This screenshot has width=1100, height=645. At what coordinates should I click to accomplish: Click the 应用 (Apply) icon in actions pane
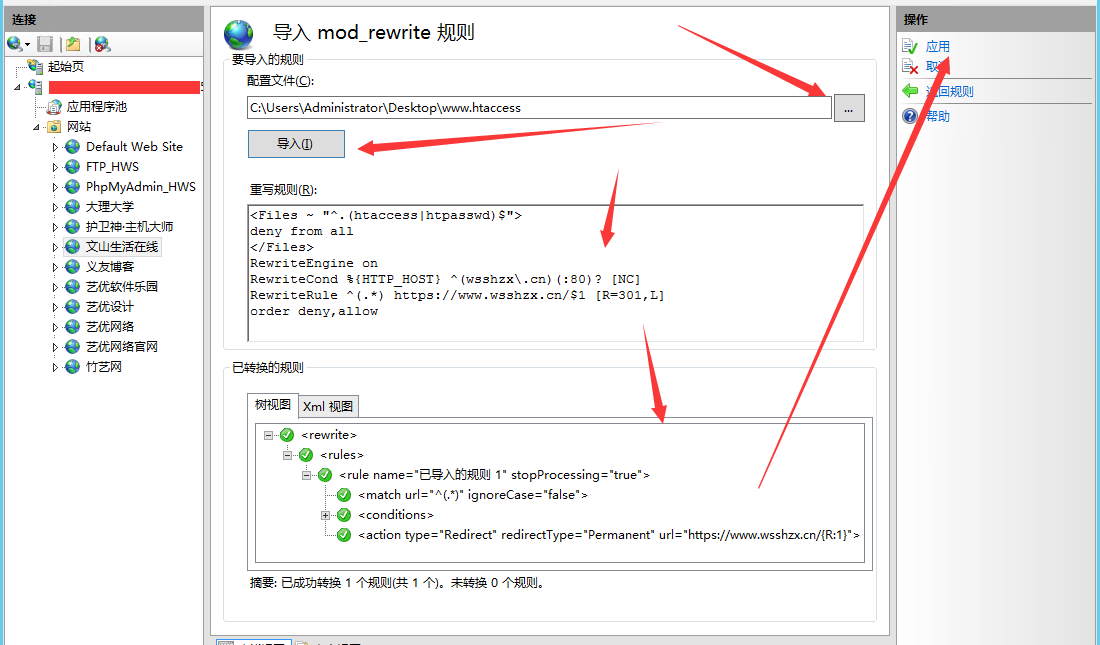tap(910, 46)
